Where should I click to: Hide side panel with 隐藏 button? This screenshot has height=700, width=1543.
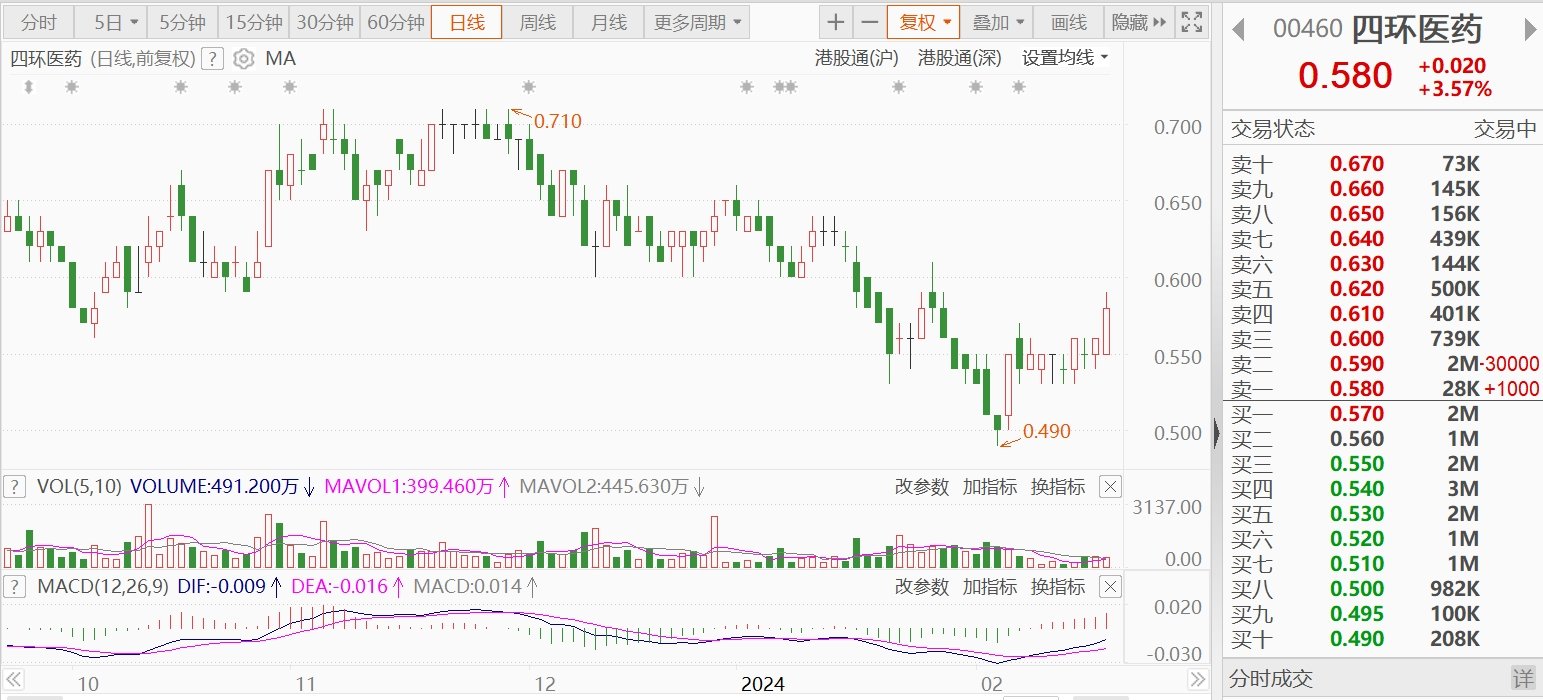(x=1138, y=22)
